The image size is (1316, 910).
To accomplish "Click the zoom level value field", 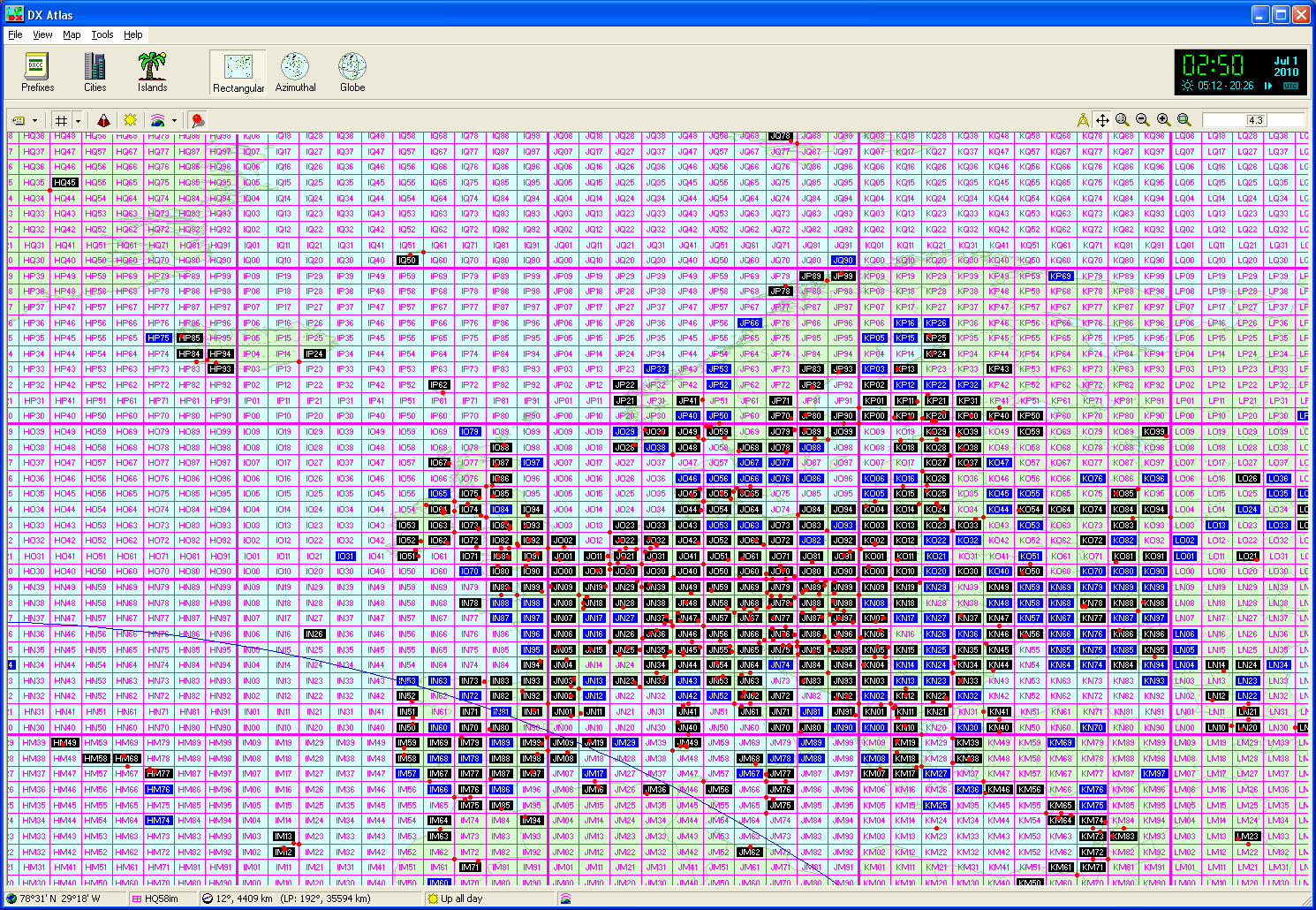I will pos(1256,119).
